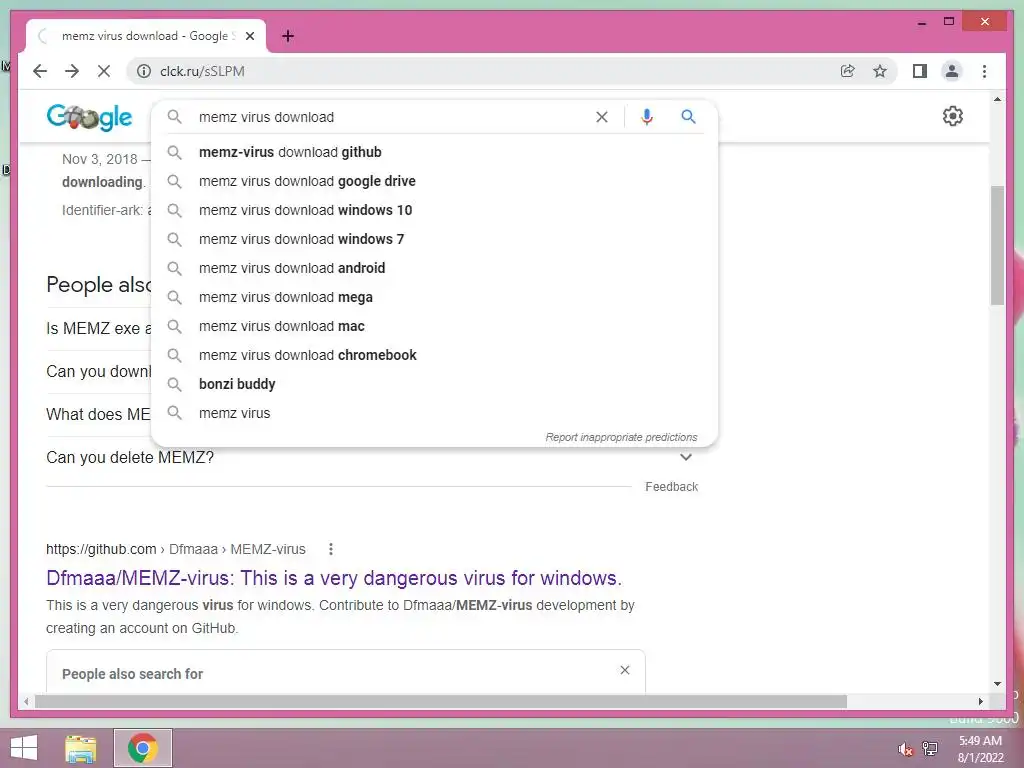Click the horizontal scrollbar thumb
This screenshot has width=1024, height=768.
point(441,701)
